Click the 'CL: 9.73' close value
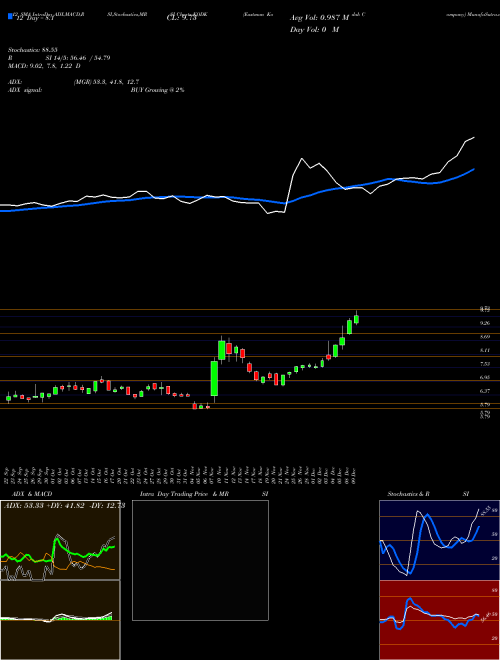Screen dimensions: 500x660 [x=182, y=18]
